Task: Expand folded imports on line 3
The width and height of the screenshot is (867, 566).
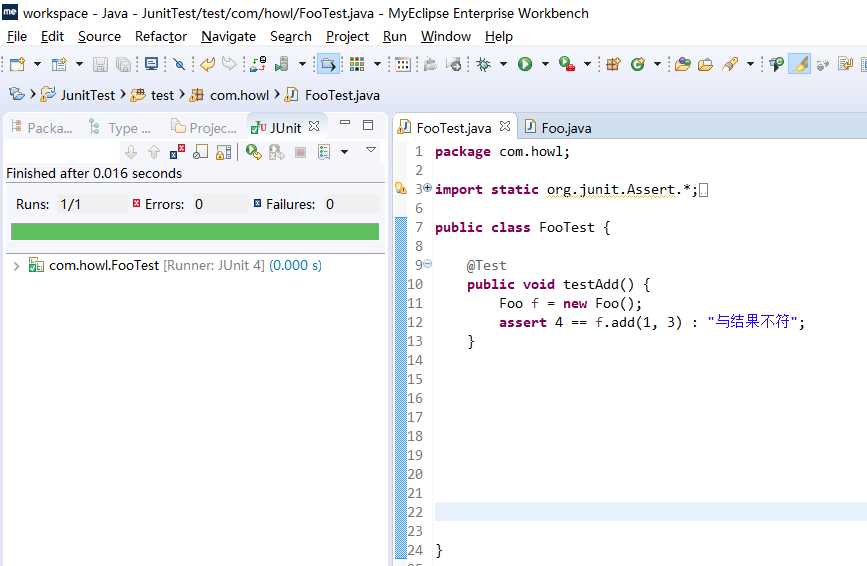Action: pyautogui.click(x=427, y=188)
